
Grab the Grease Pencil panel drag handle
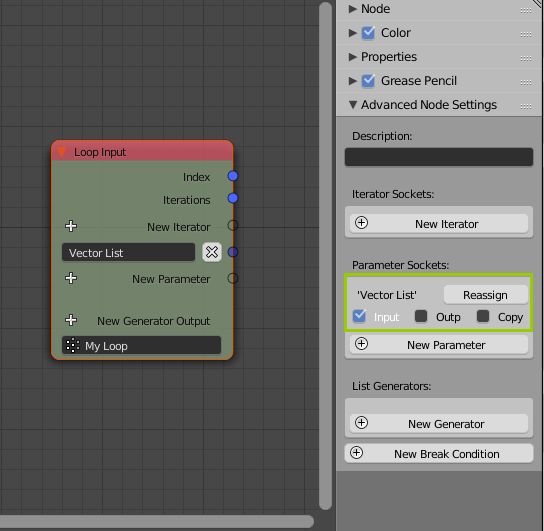pyautogui.click(x=526, y=82)
